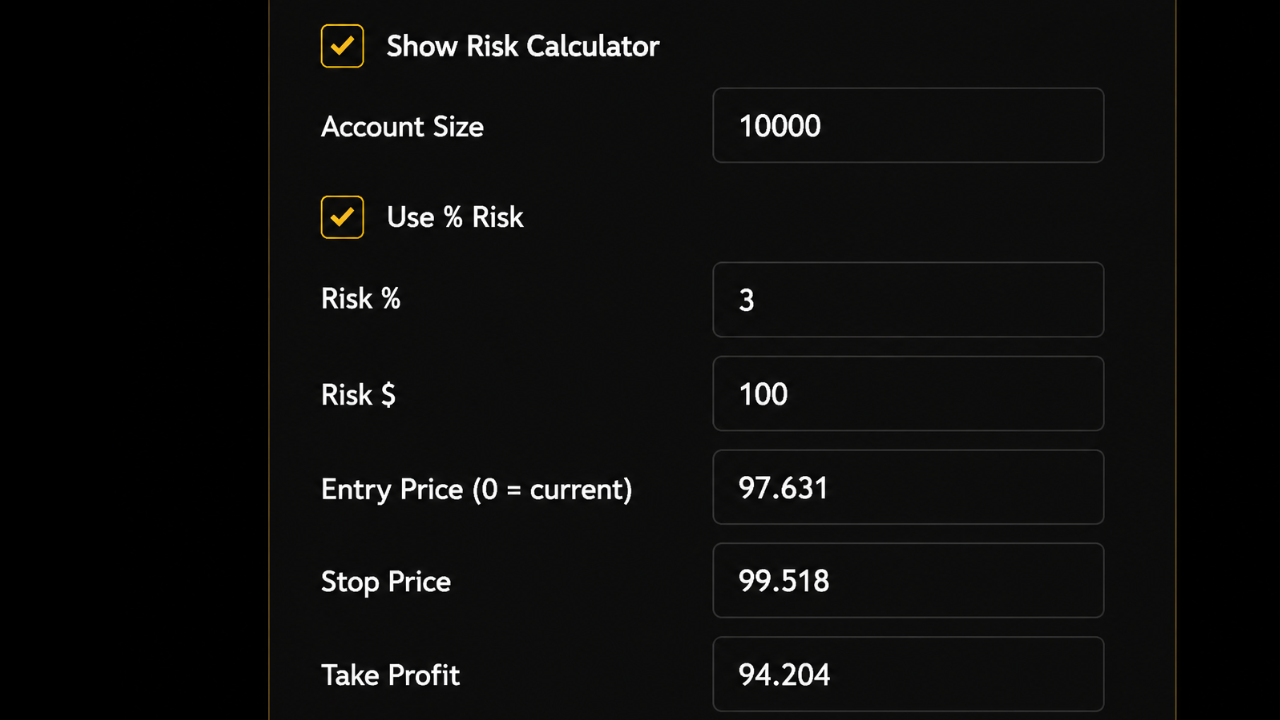Click the Stop Price label
This screenshot has width=1280, height=720.
pyautogui.click(x=385, y=581)
